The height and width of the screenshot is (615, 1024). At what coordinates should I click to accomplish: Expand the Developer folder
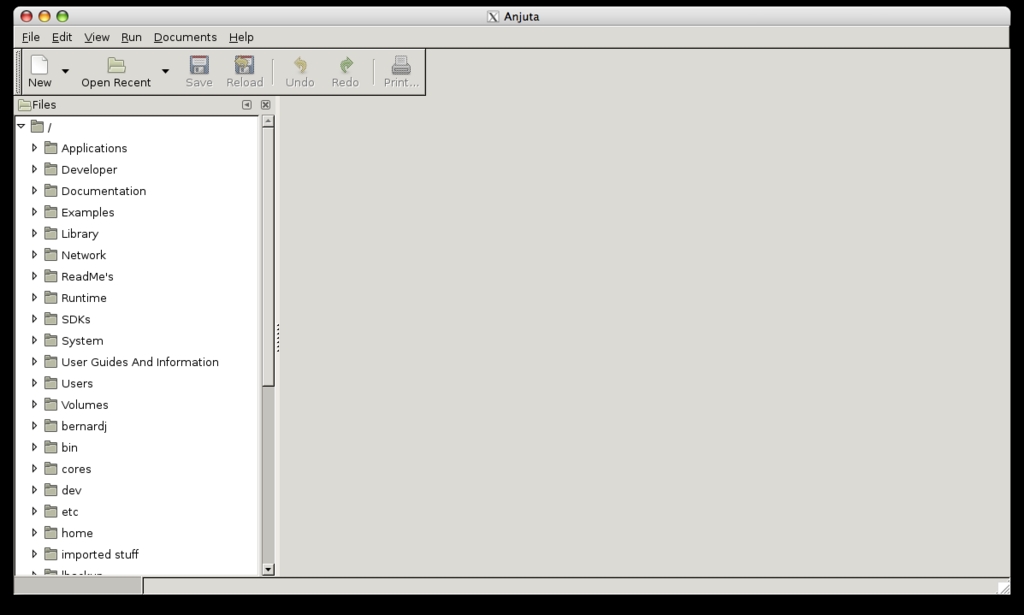point(34,169)
